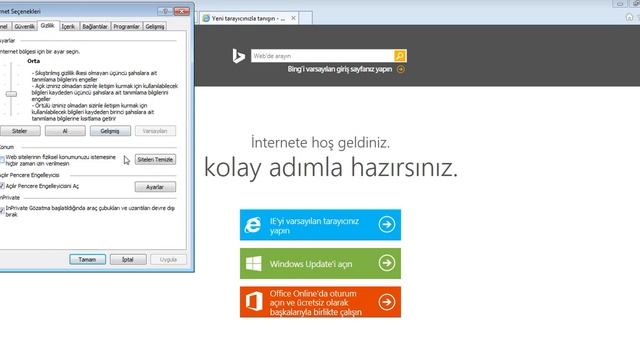Click the Gelişmiş button under privacy settings

coord(110,131)
